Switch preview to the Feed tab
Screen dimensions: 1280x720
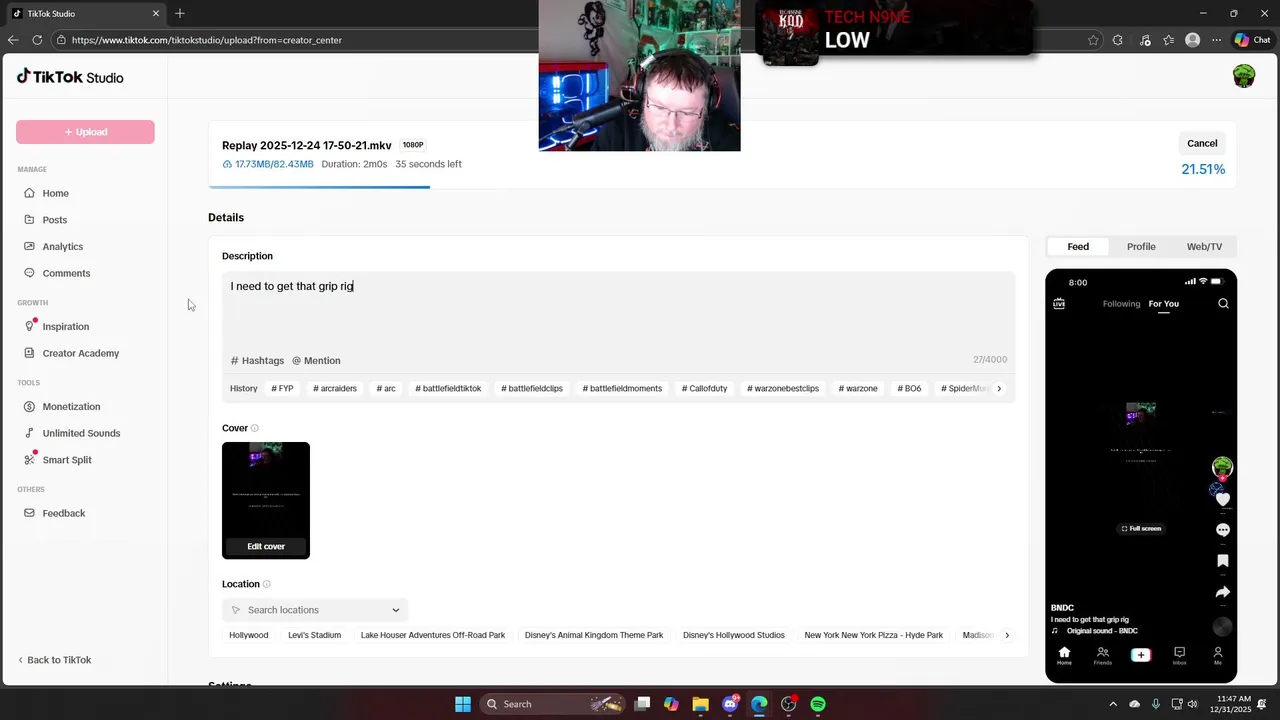pyautogui.click(x=1078, y=247)
